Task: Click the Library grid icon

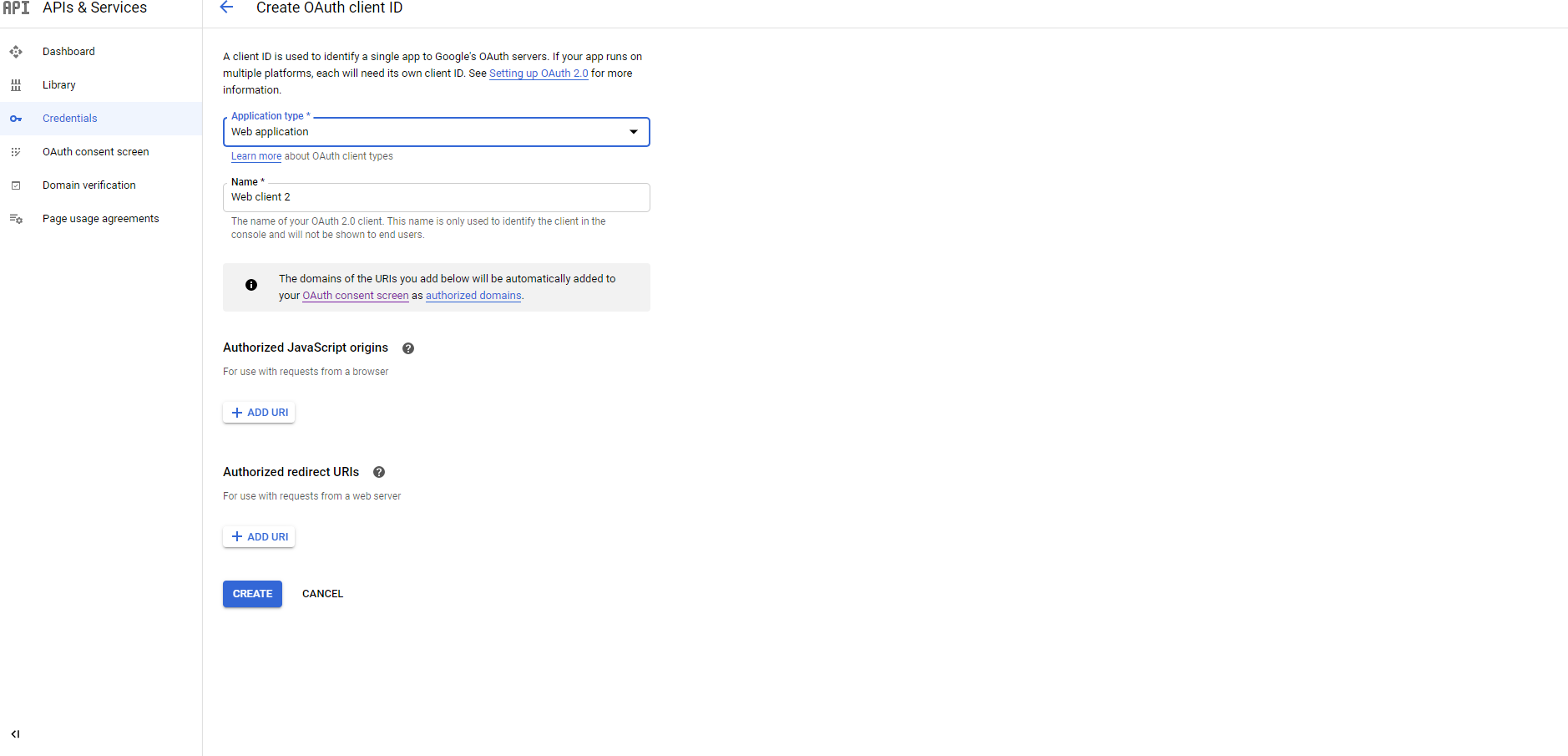Action: pos(16,85)
